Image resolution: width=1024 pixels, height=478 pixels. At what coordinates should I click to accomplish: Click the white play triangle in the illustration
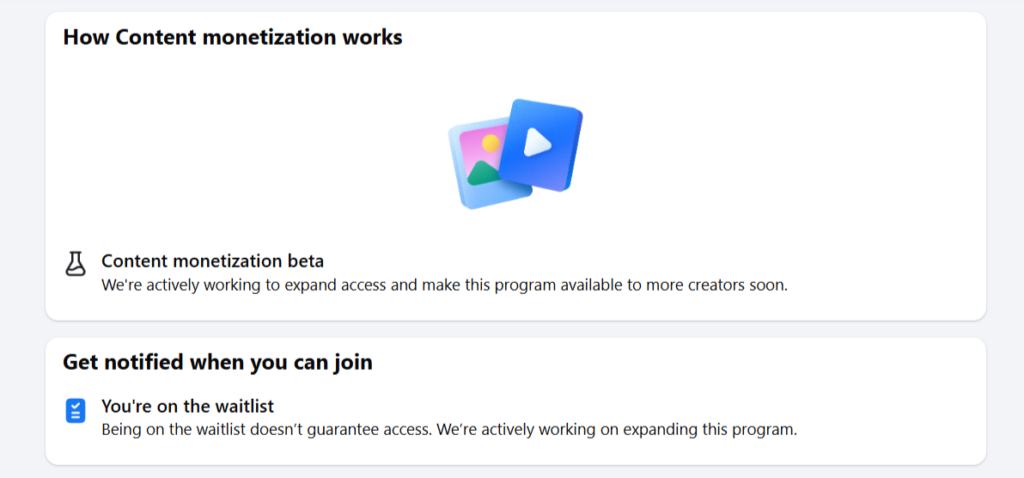(x=537, y=142)
